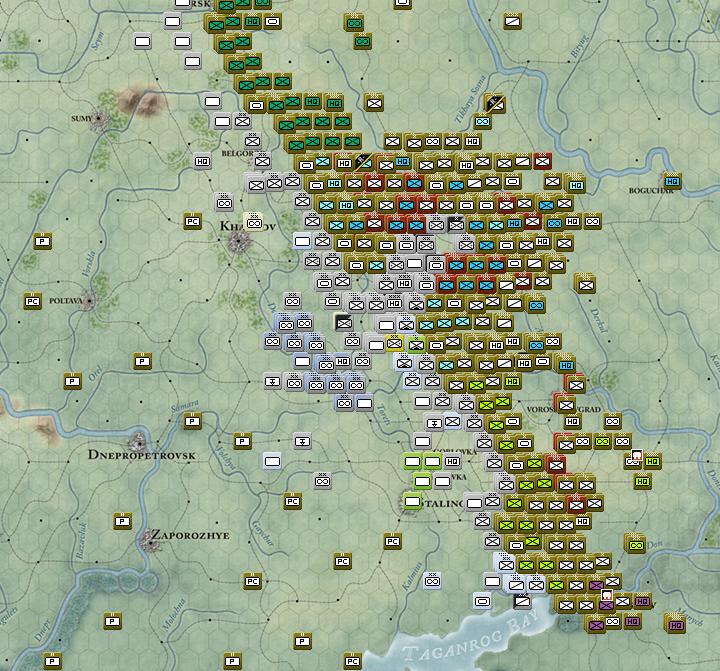Viewport: 720px width, 671px height.
Task: Click the BOGUCHAR town label
Action: pyautogui.click(x=651, y=191)
